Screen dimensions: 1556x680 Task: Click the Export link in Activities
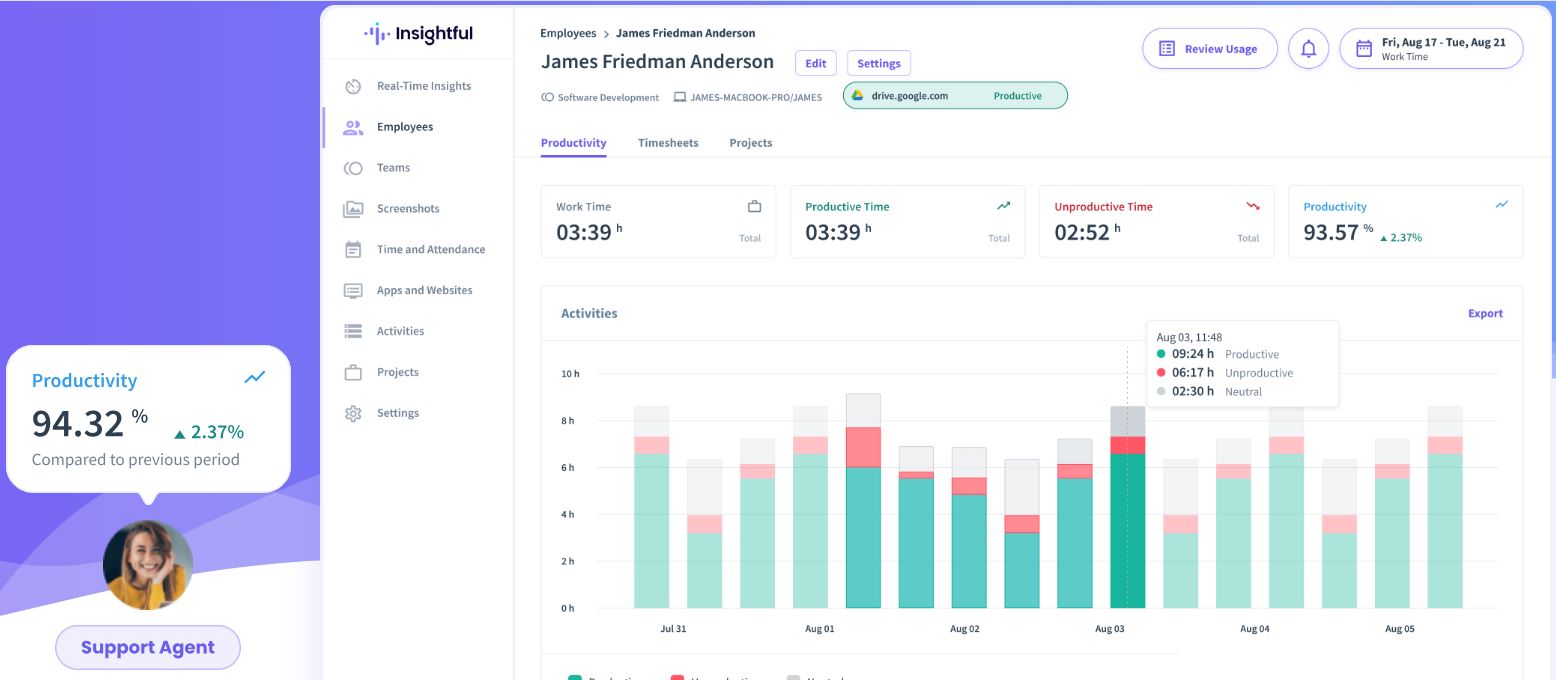tap(1485, 313)
